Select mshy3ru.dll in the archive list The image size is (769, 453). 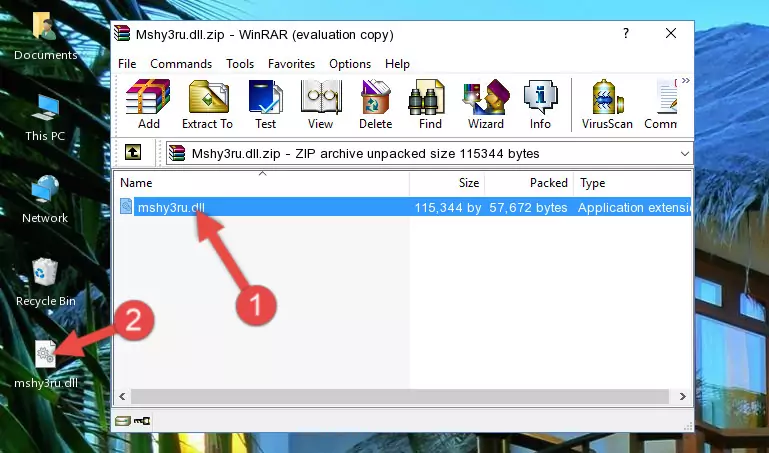click(171, 207)
